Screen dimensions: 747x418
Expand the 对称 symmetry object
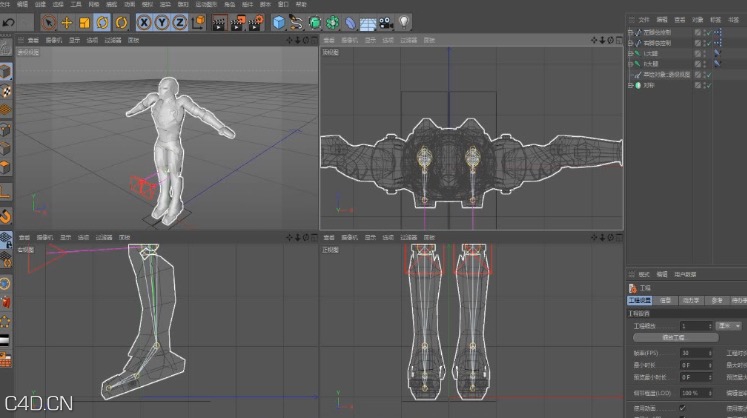(630, 85)
